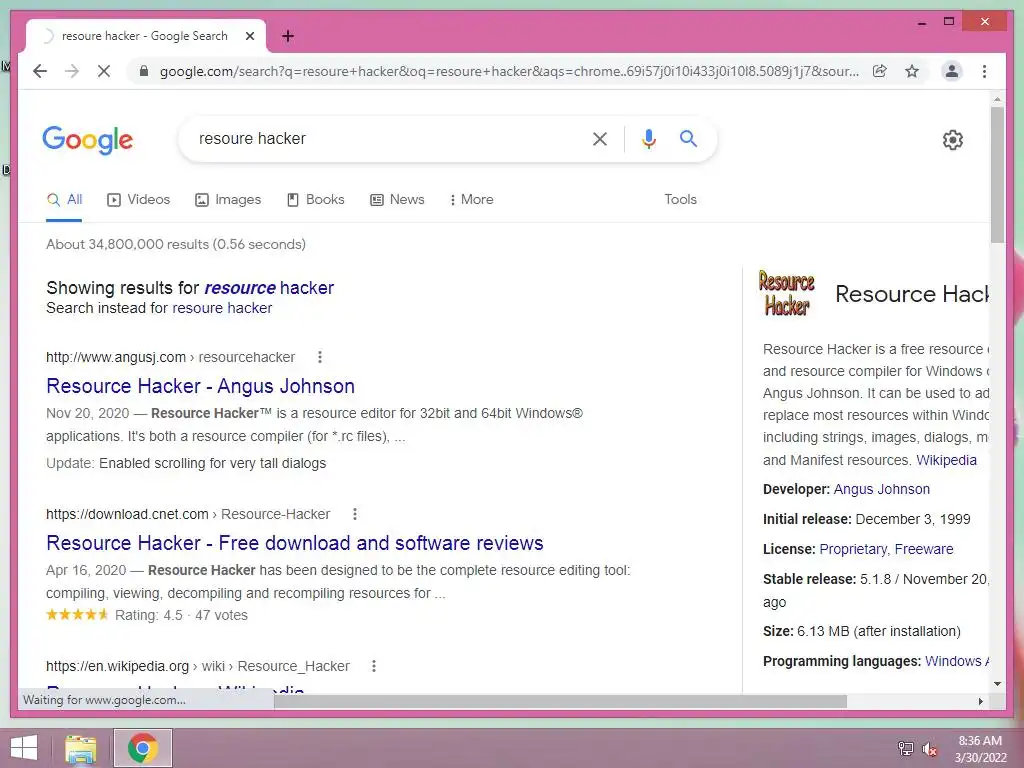Screen dimensions: 1024x768
Task: Open a new tab with plus button
Action: click(288, 36)
